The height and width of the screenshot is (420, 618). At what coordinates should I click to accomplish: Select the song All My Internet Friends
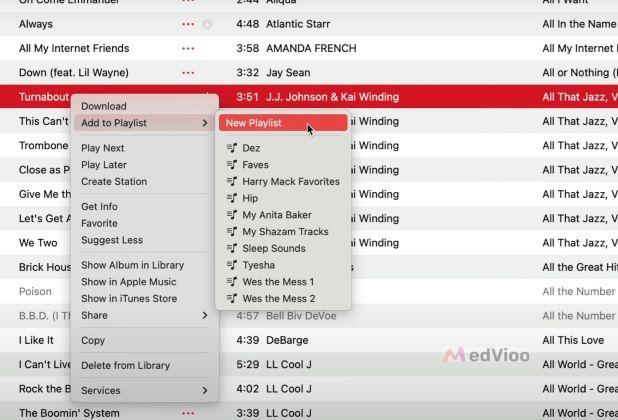pyautogui.click(x=74, y=48)
